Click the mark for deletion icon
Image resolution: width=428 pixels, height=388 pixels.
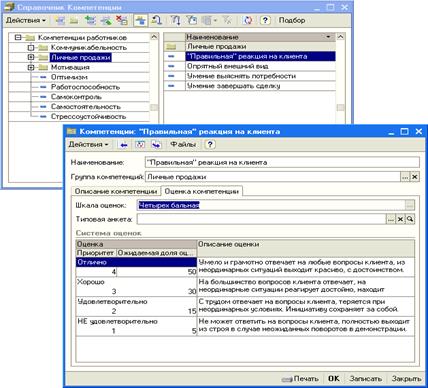pos(122,20)
